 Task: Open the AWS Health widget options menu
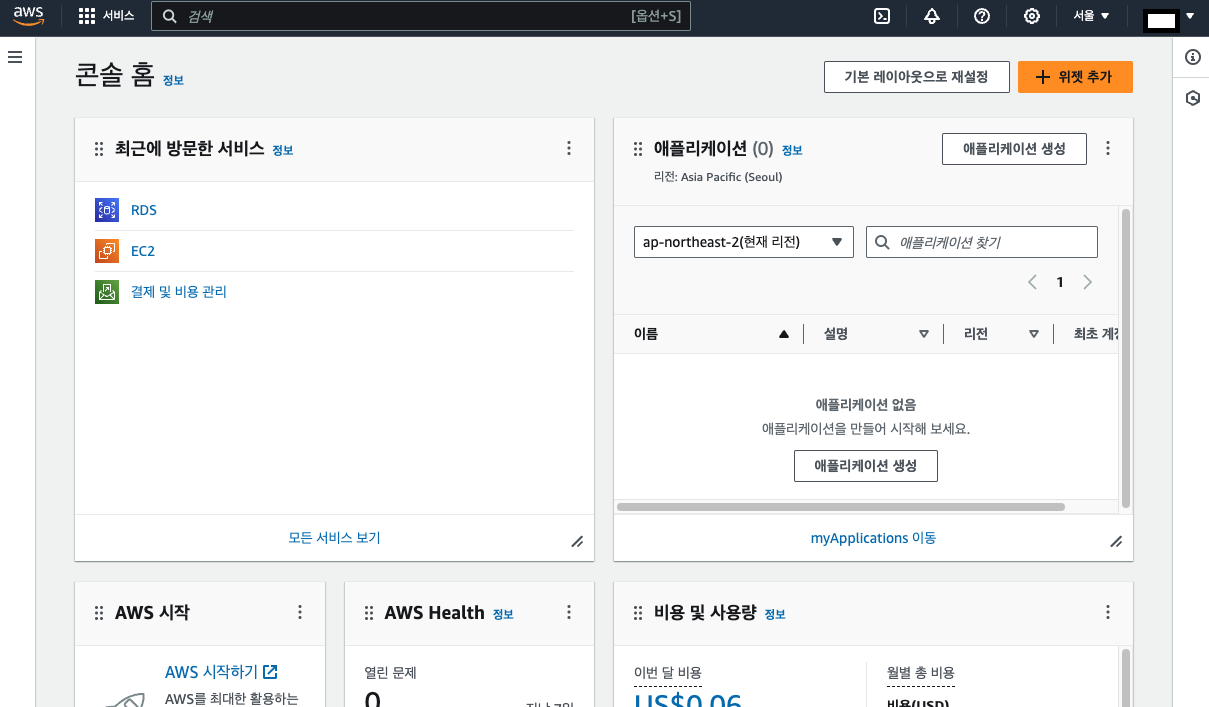(569, 612)
